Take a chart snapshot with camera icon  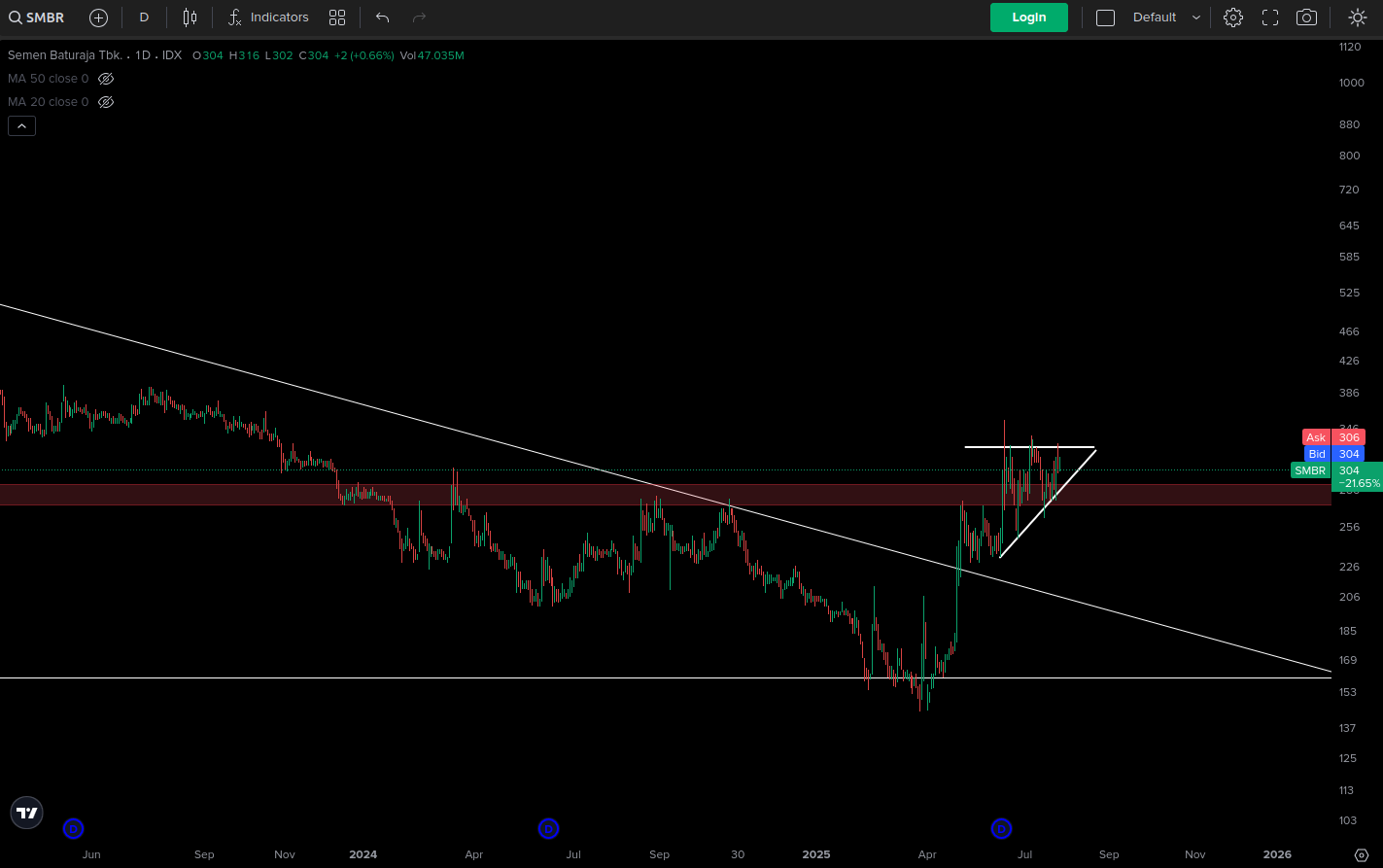(x=1307, y=17)
